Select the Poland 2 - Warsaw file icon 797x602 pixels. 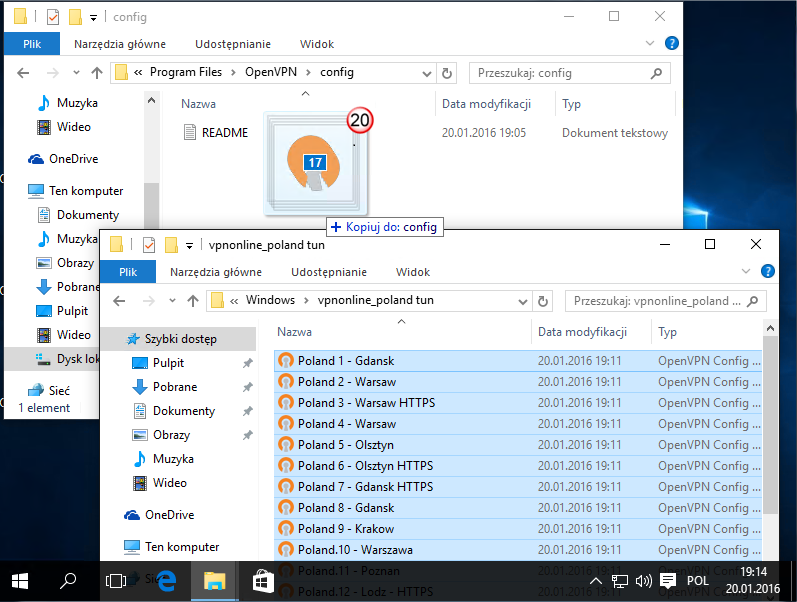[x=286, y=381]
